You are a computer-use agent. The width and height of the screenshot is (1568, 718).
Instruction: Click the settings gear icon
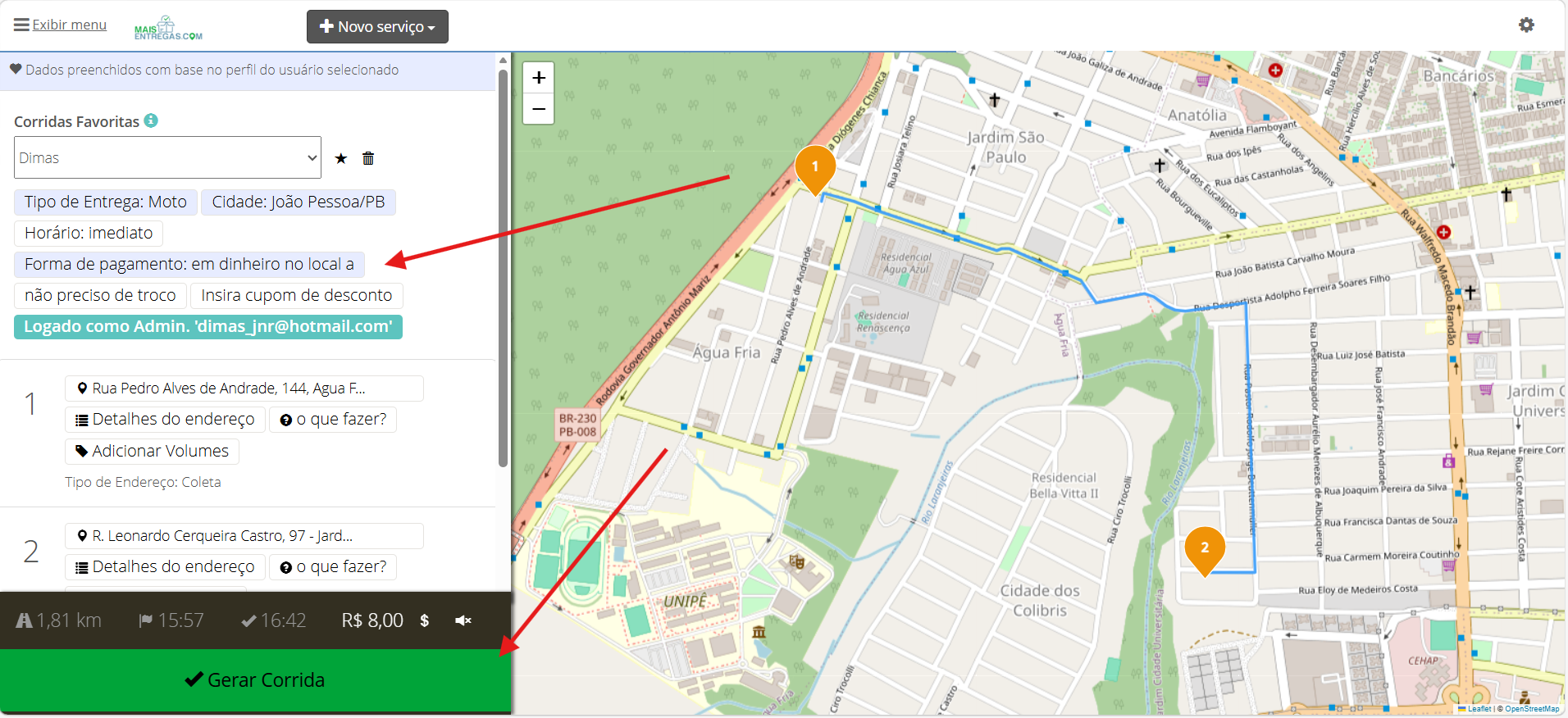1526,25
